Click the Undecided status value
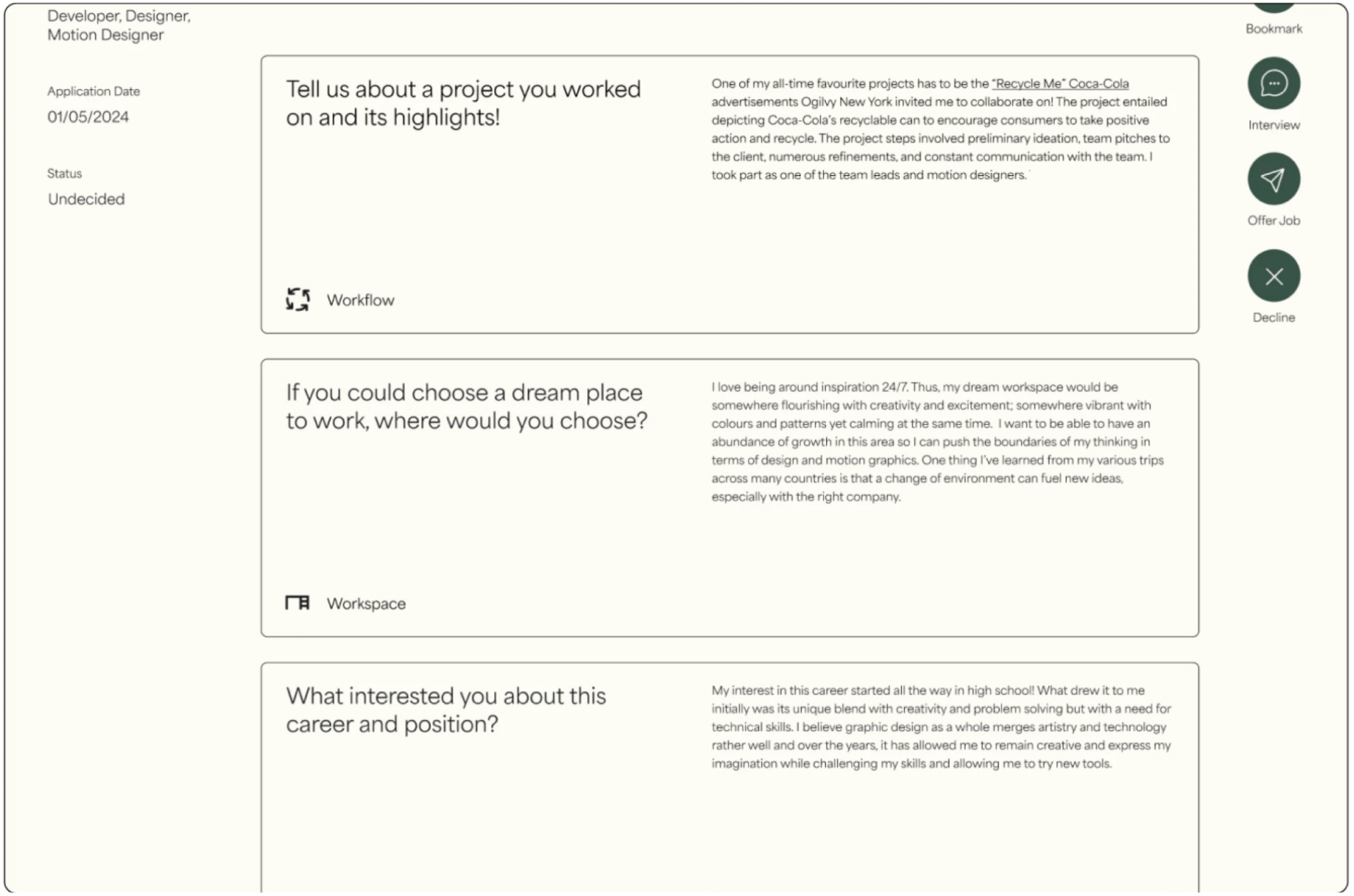The image size is (1354, 896). (86, 199)
